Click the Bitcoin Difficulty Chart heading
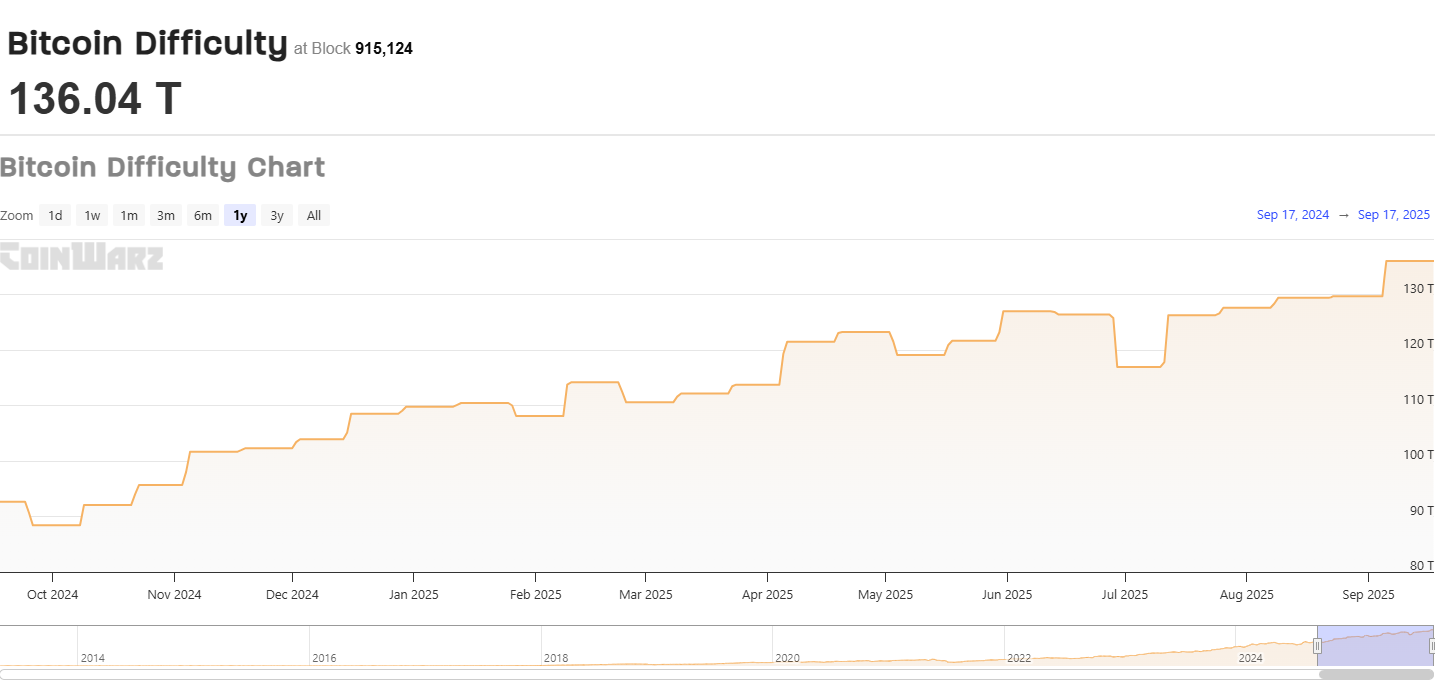 point(162,167)
